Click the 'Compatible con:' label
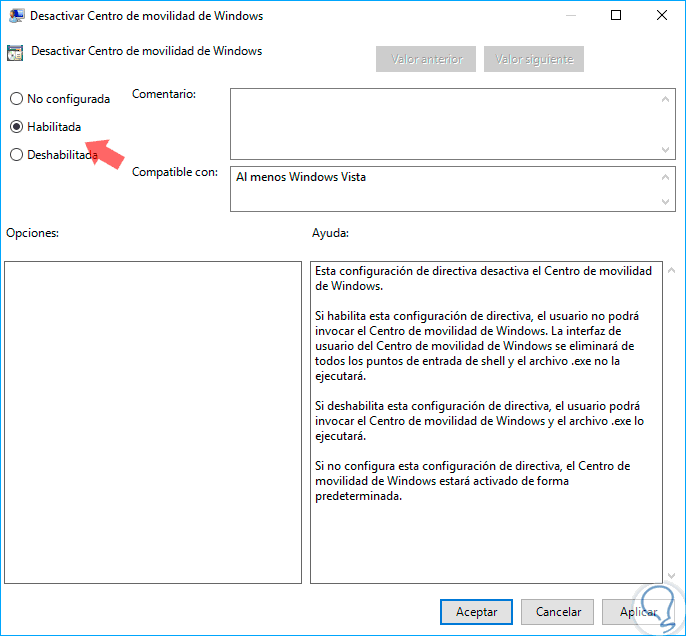686x636 pixels. click(x=175, y=172)
